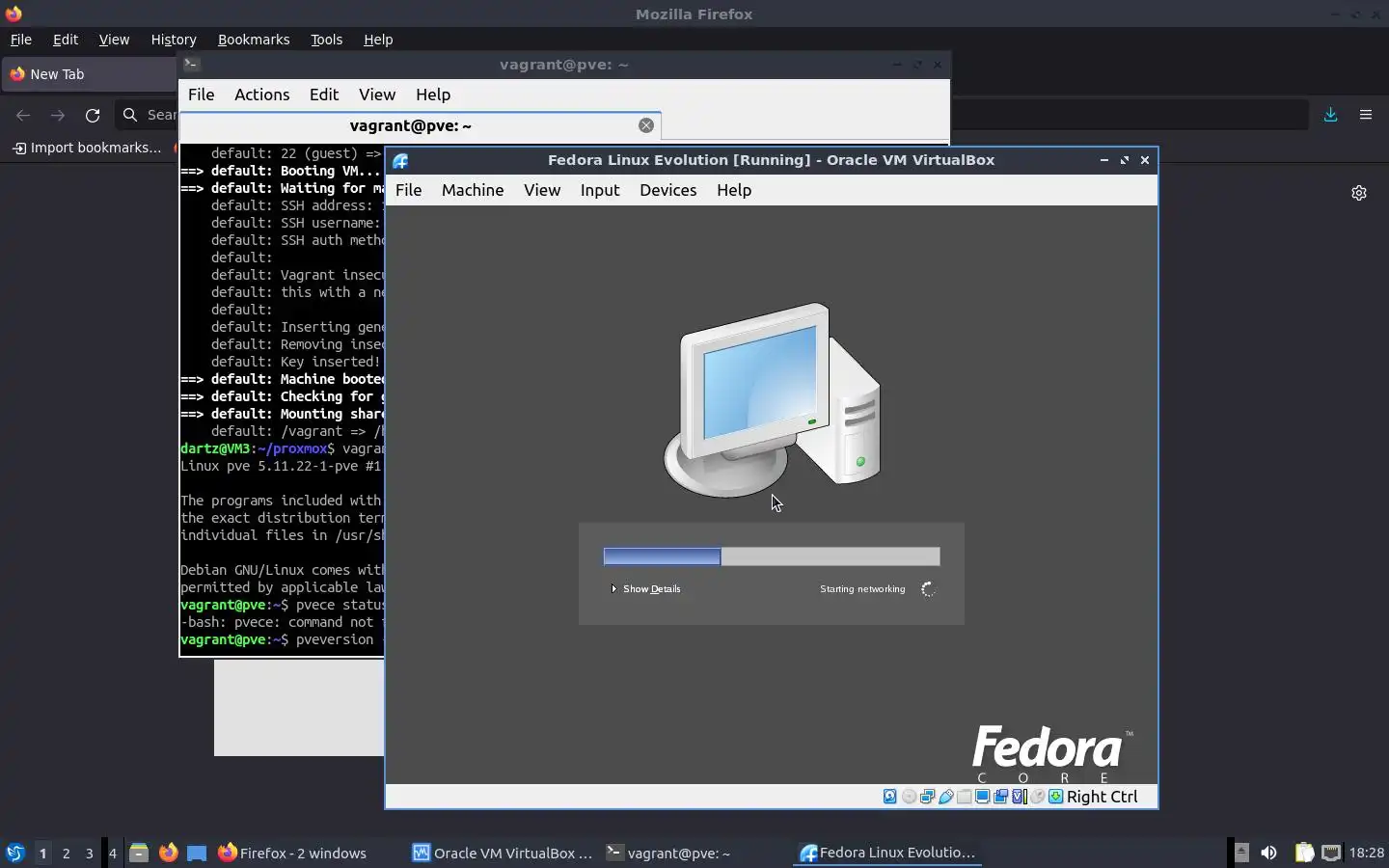Click Firefox back arrow button
Viewport: 1389px width, 868px height.
point(23,115)
